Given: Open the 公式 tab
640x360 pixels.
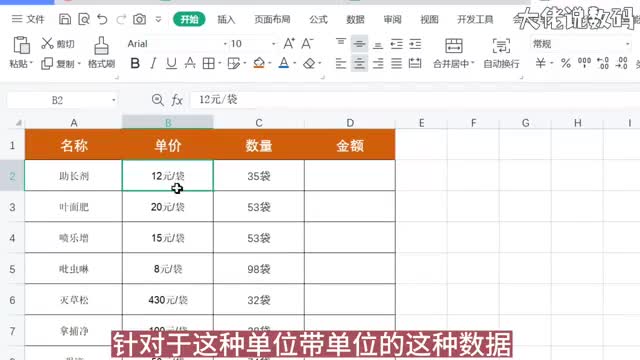Looking at the screenshot, I should pyautogui.click(x=318, y=19).
